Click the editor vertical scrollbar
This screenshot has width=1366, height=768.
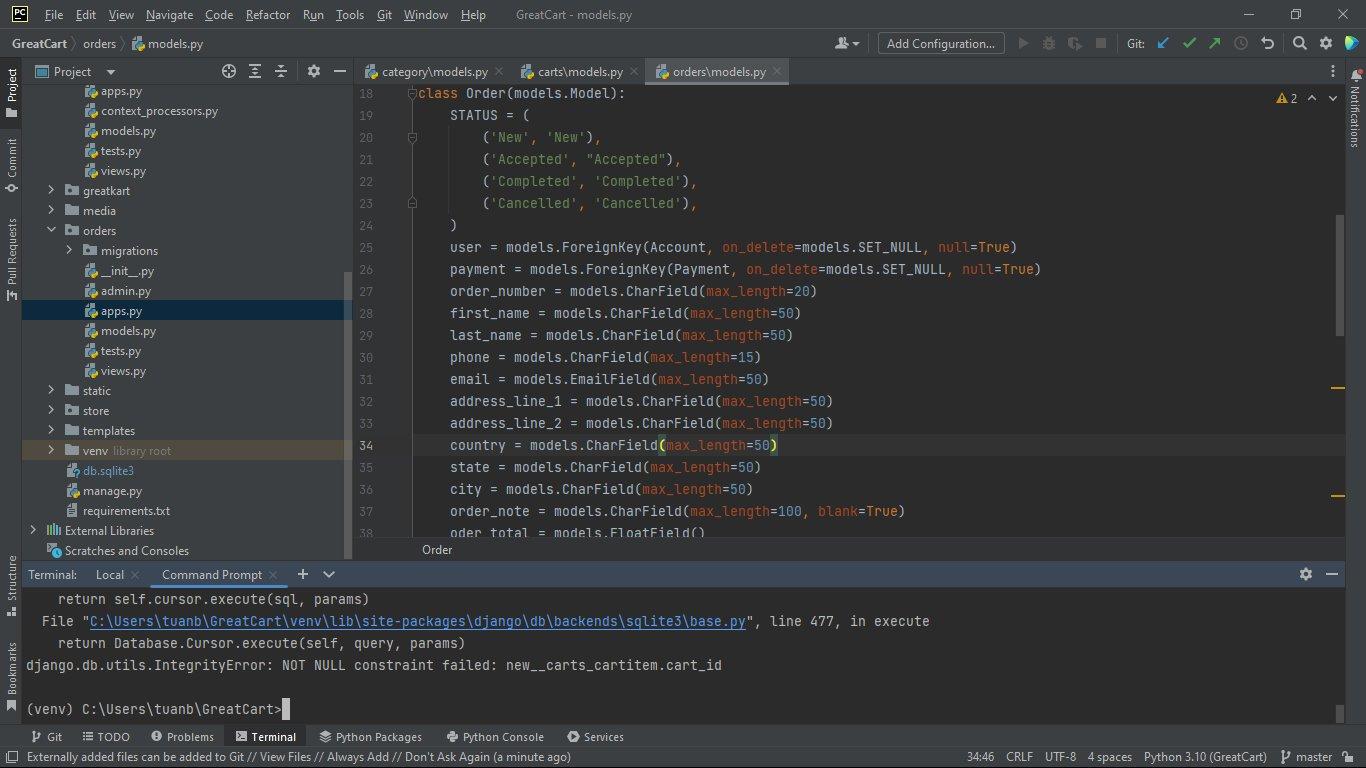point(1340,275)
